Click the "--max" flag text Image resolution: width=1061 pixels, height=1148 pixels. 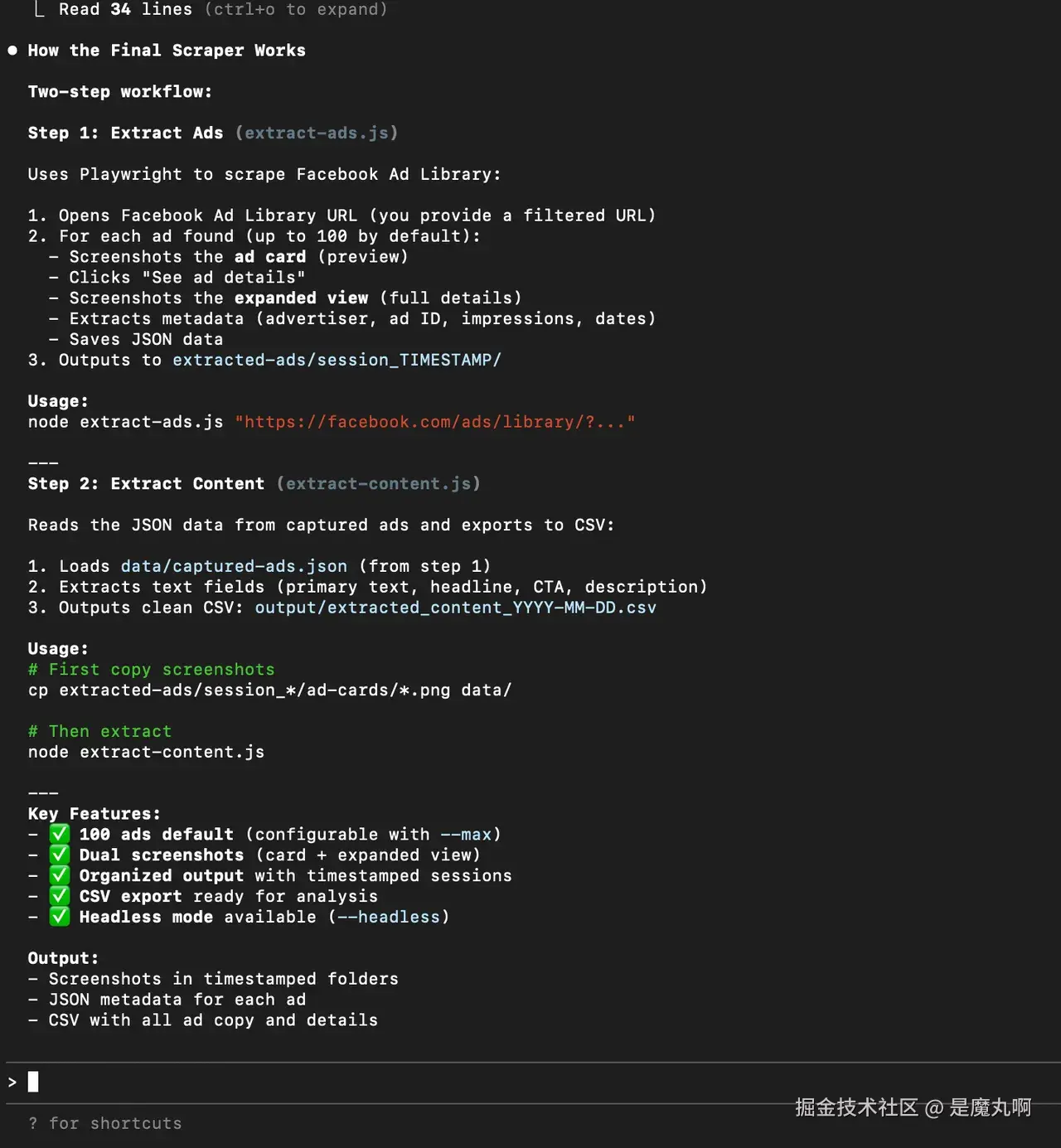466,834
